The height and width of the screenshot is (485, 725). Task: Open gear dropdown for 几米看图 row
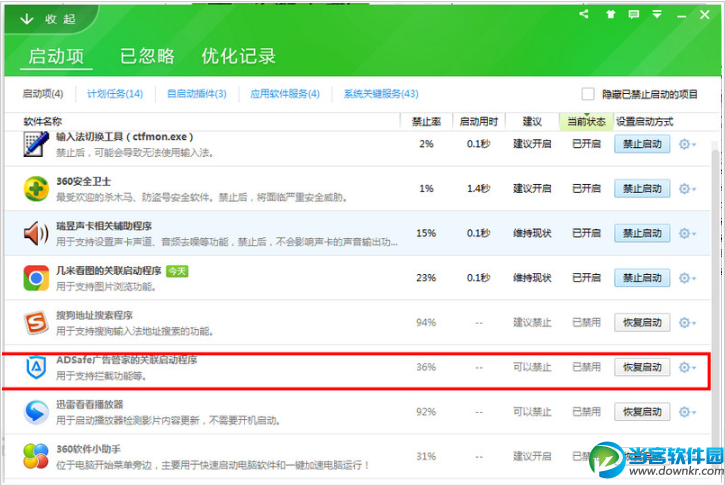687,278
